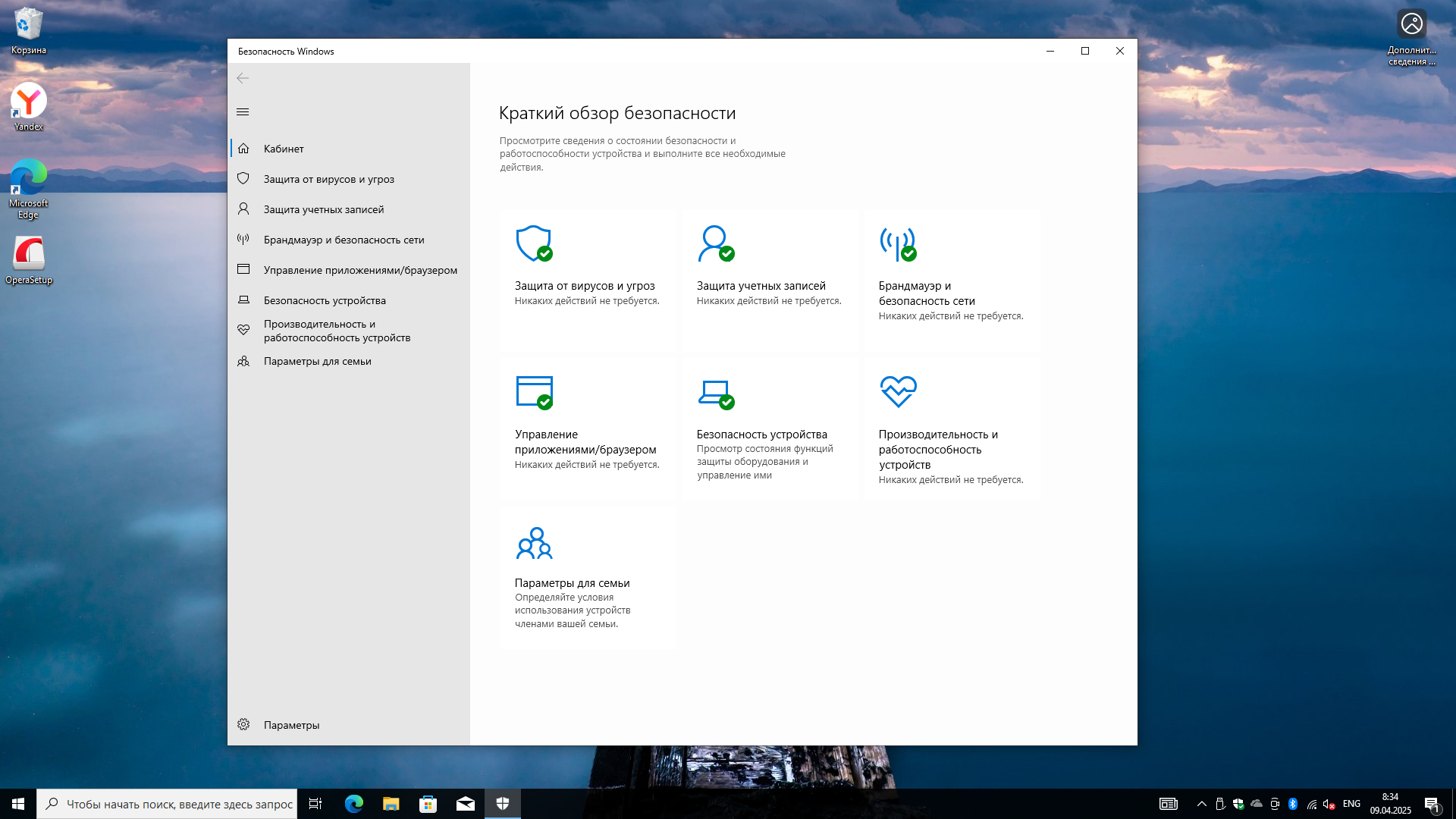This screenshot has height=819, width=1456.
Task: Open the account protection person tile icon
Action: coord(716,243)
